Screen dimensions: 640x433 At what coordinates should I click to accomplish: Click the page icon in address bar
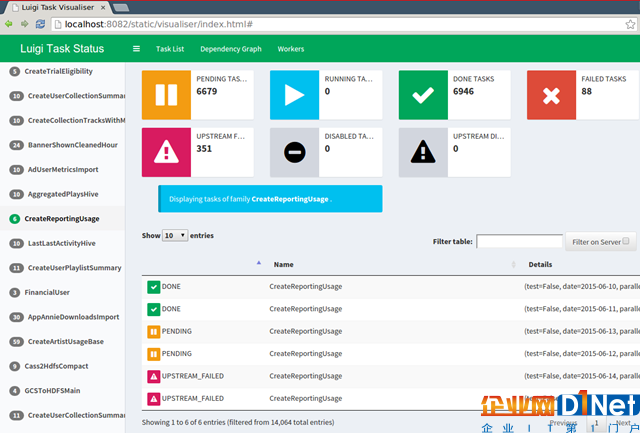(58, 24)
